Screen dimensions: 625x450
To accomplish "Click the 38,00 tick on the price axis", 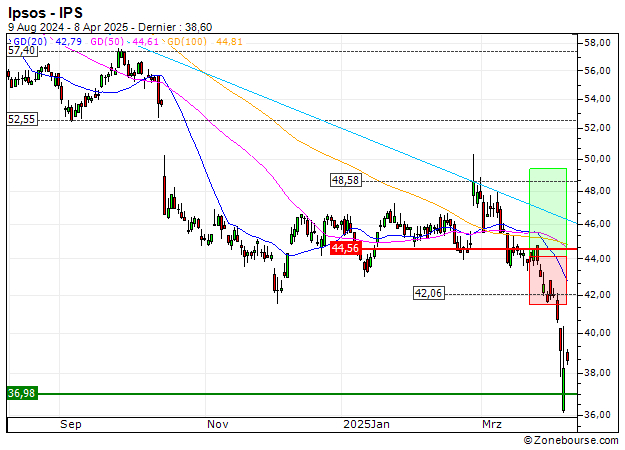I will point(597,373).
